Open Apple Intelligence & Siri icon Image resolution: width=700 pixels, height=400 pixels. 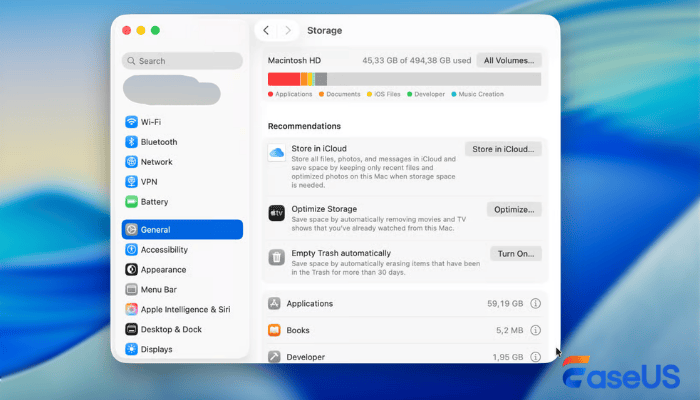pyautogui.click(x=131, y=309)
